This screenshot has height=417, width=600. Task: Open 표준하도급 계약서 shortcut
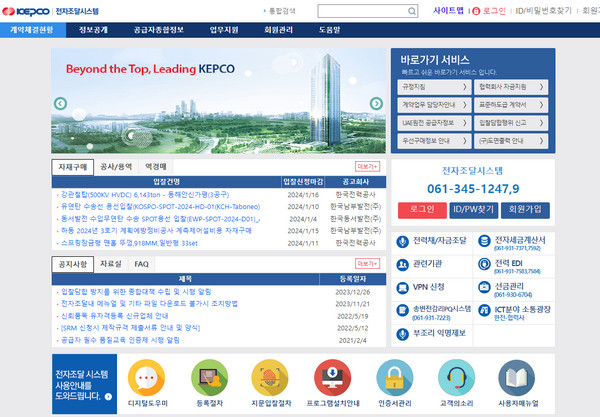(511, 105)
